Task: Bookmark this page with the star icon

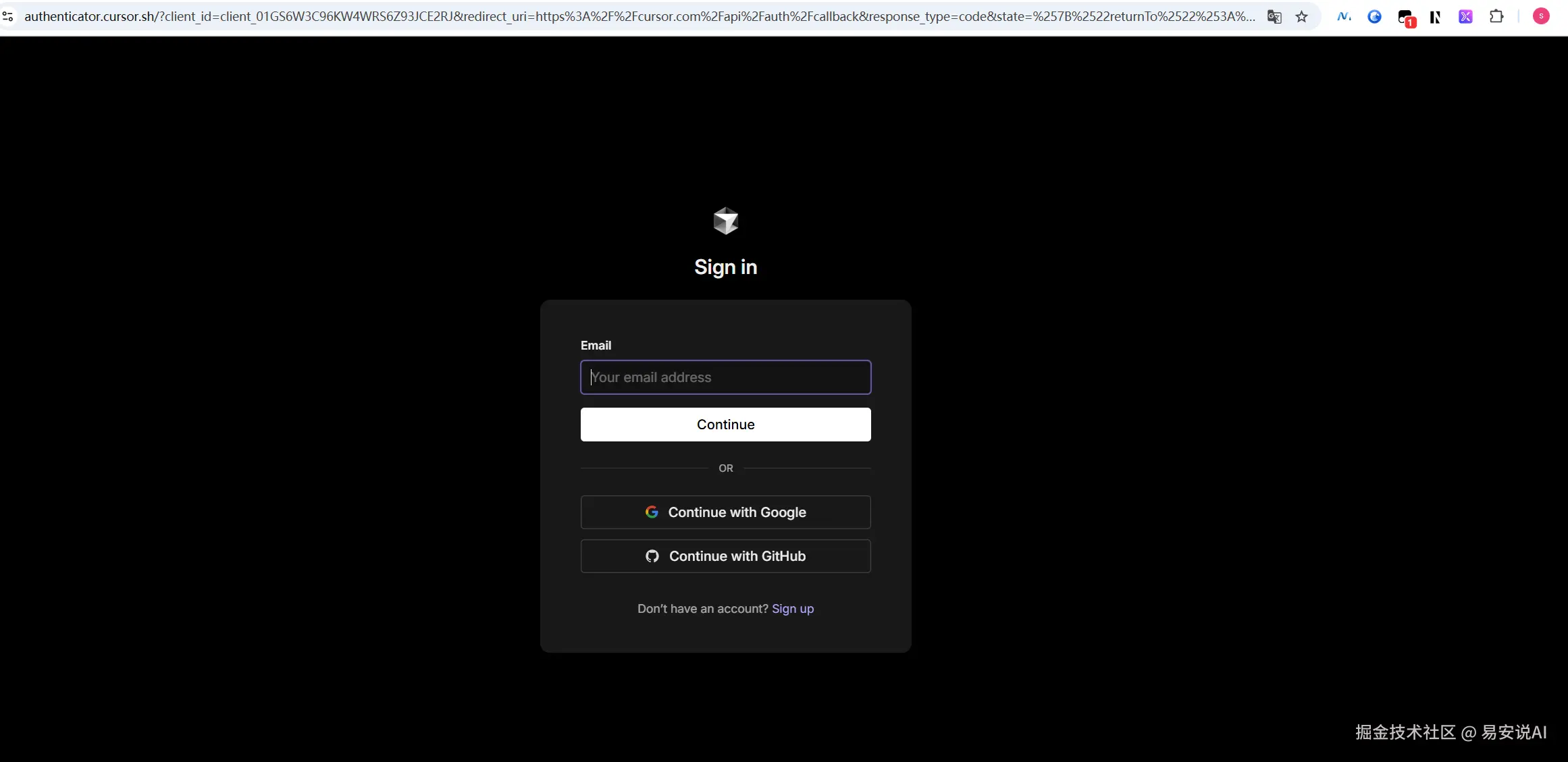Action: 1302,17
